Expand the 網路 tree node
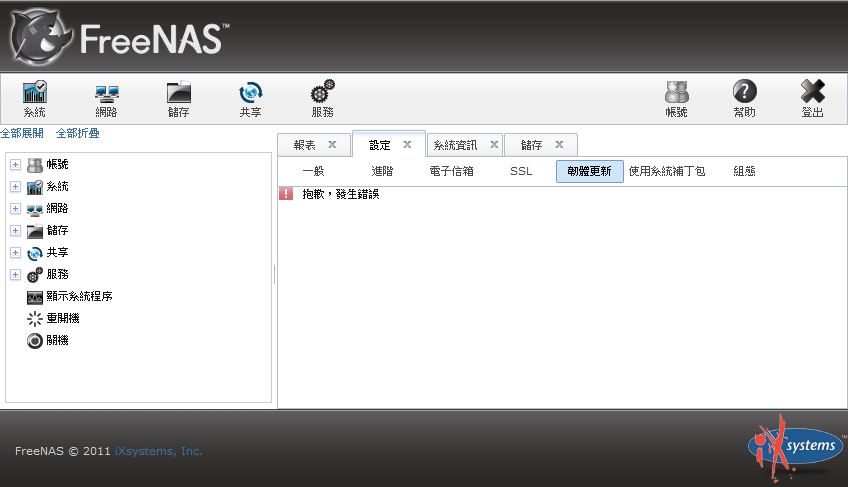This screenshot has height=487, width=848. tap(15, 209)
